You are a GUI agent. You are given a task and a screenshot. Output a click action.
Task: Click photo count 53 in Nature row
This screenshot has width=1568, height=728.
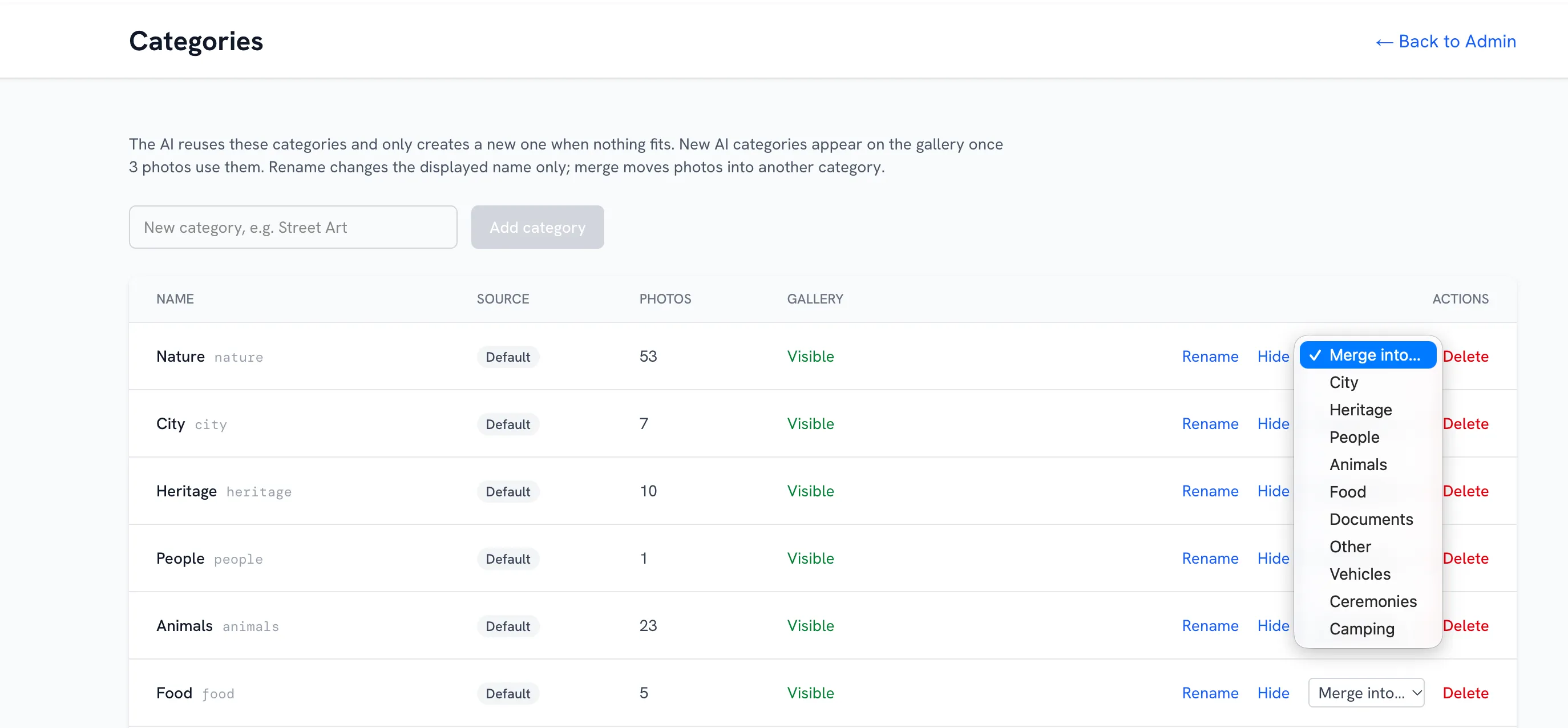click(x=648, y=356)
